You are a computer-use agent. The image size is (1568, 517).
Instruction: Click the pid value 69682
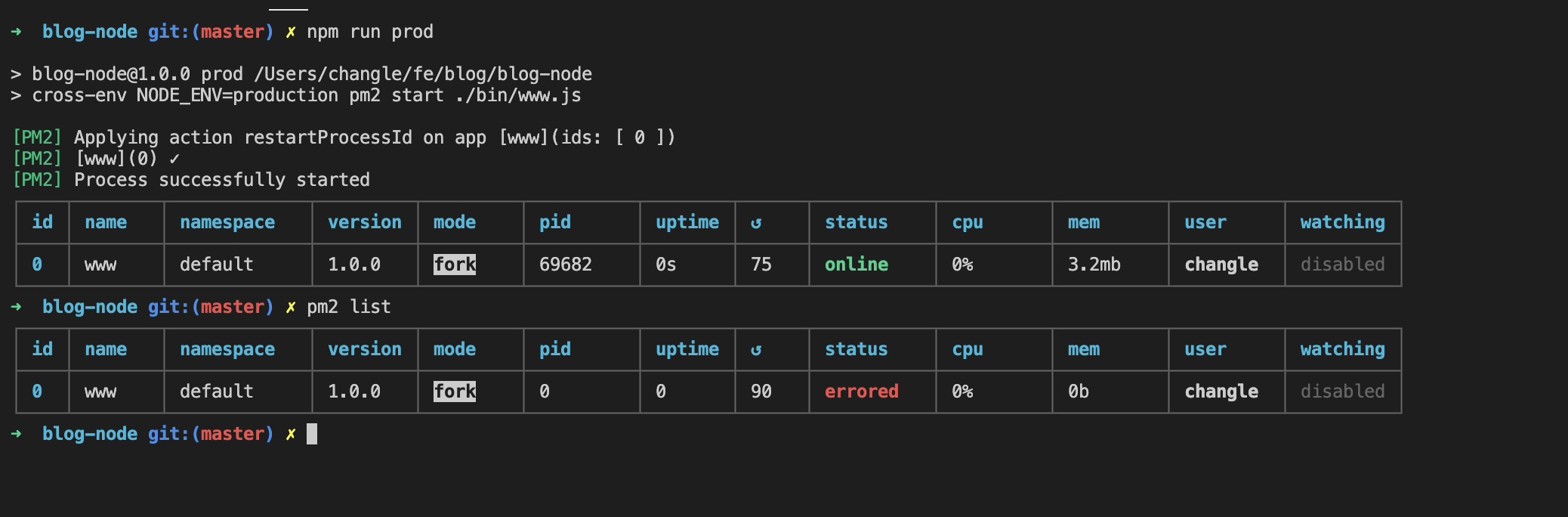pos(565,265)
